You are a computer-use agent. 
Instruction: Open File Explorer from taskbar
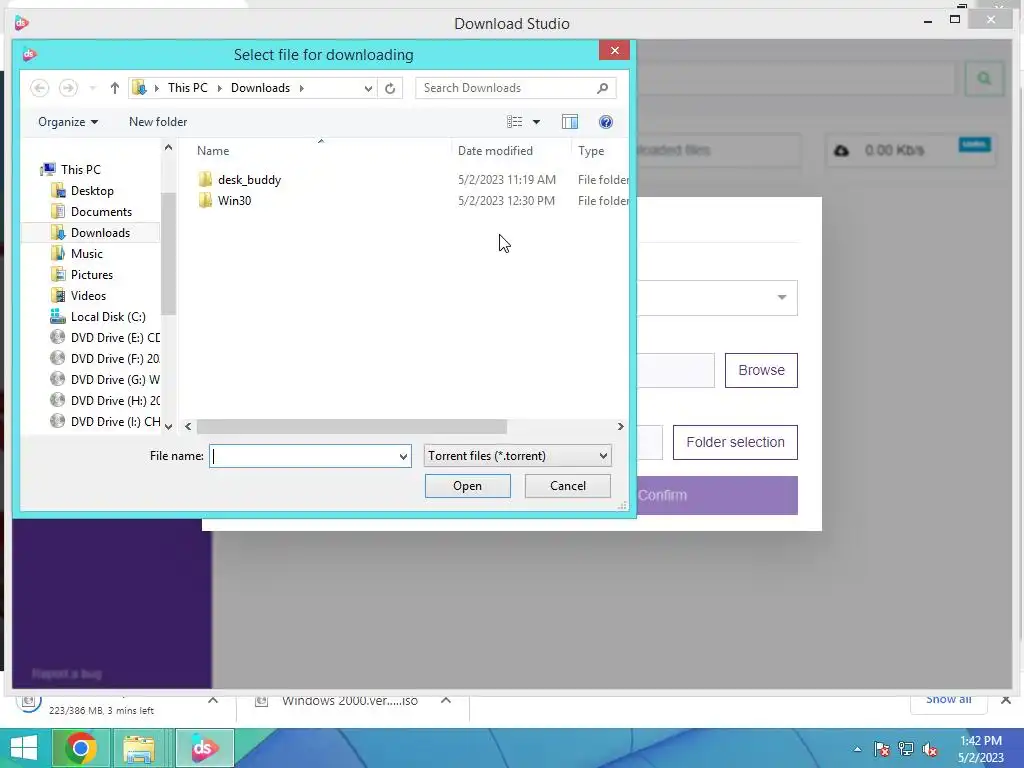(x=138, y=748)
